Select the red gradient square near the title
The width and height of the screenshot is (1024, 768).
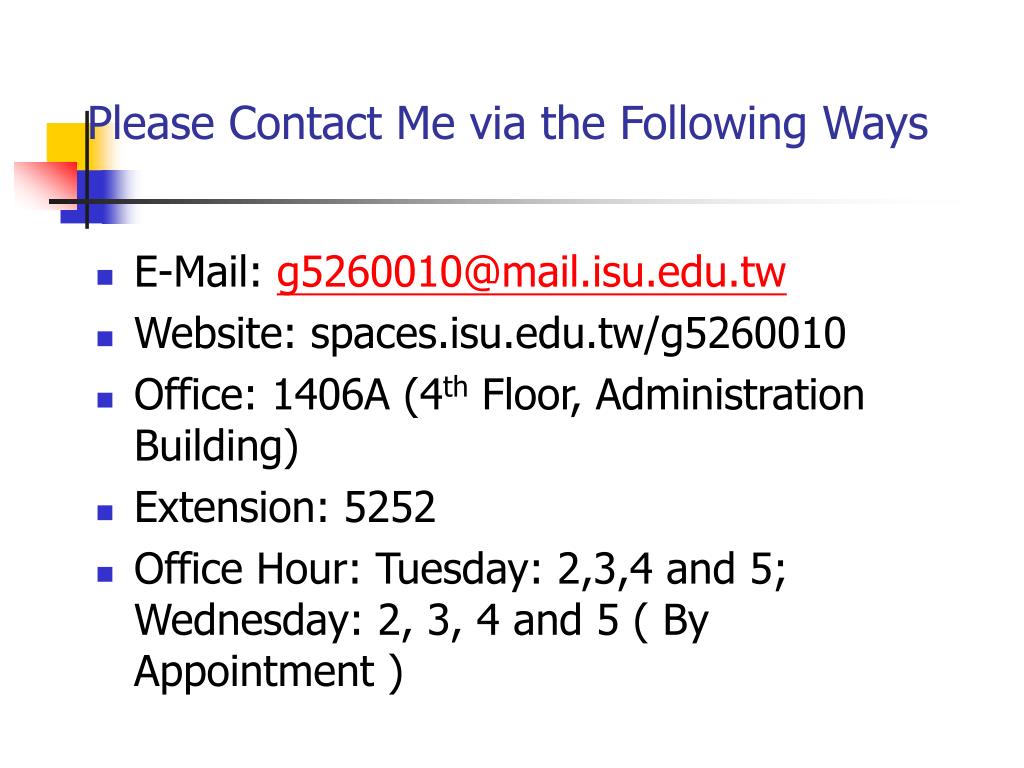[44, 182]
